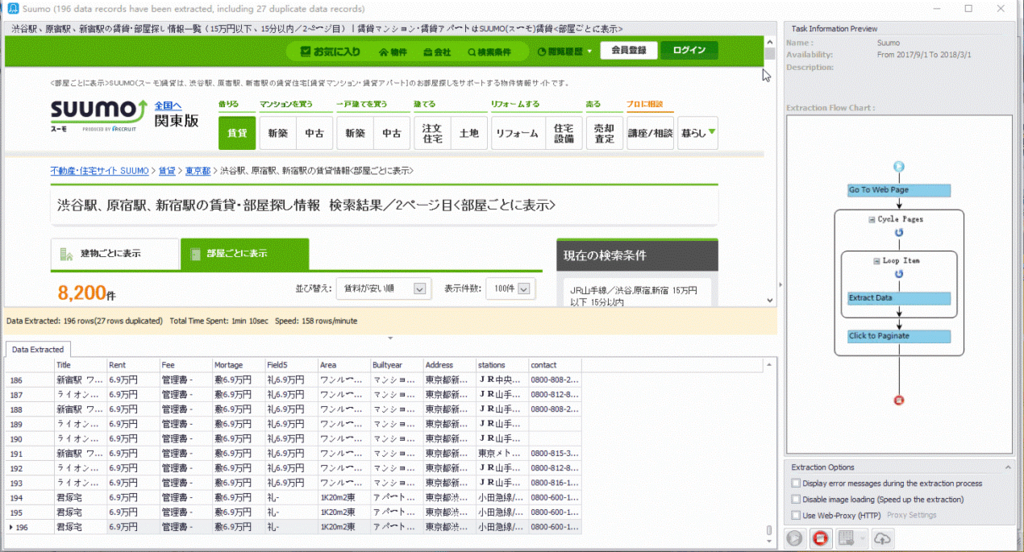Open the 注文住宅 navigation tab
1024x552 pixels.
(432, 133)
